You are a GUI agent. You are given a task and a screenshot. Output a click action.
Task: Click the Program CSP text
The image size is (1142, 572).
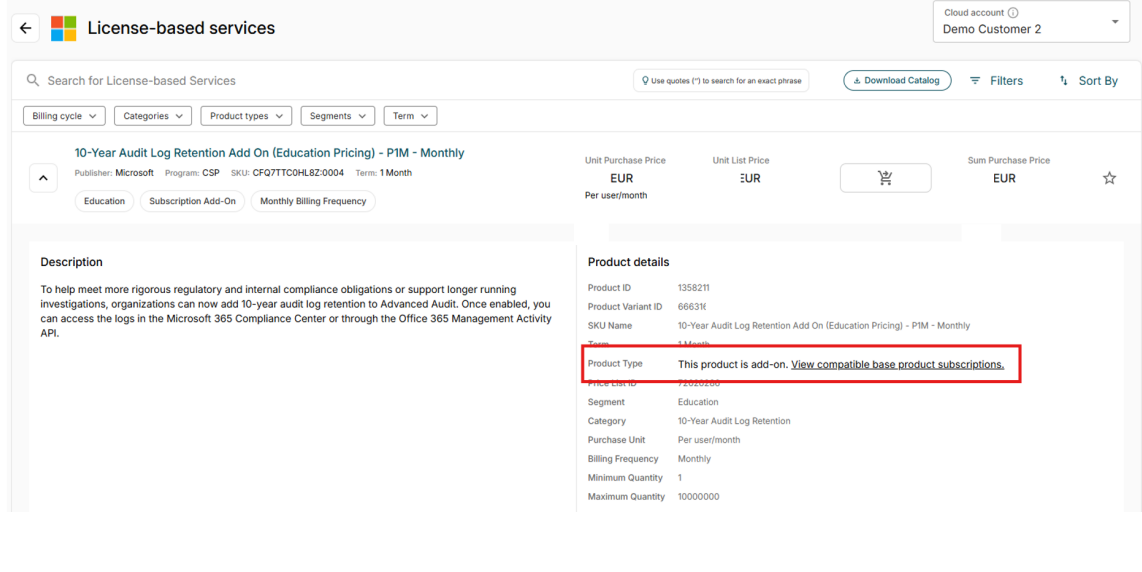192,173
